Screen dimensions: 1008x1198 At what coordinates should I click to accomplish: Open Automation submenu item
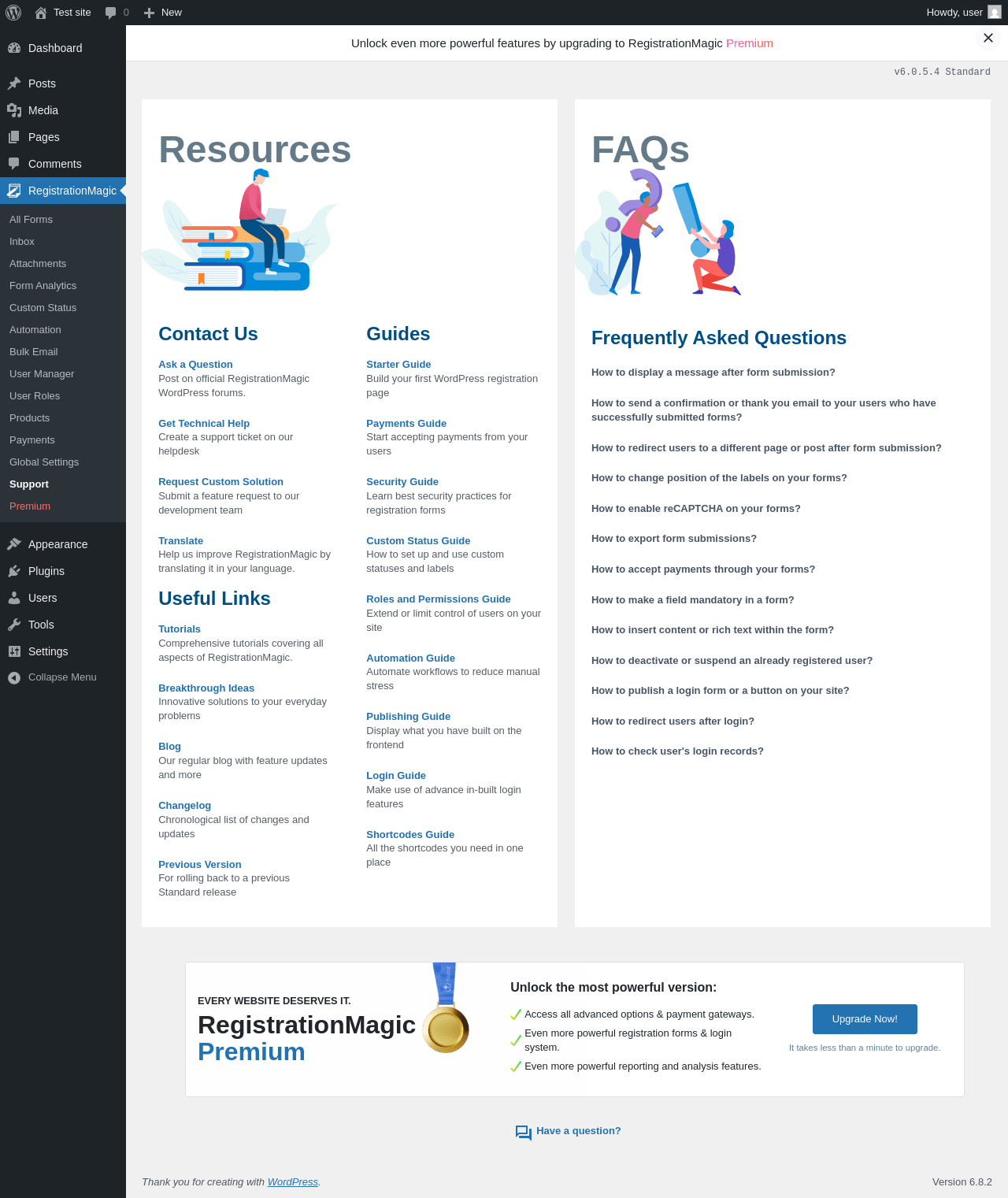pyautogui.click(x=35, y=330)
